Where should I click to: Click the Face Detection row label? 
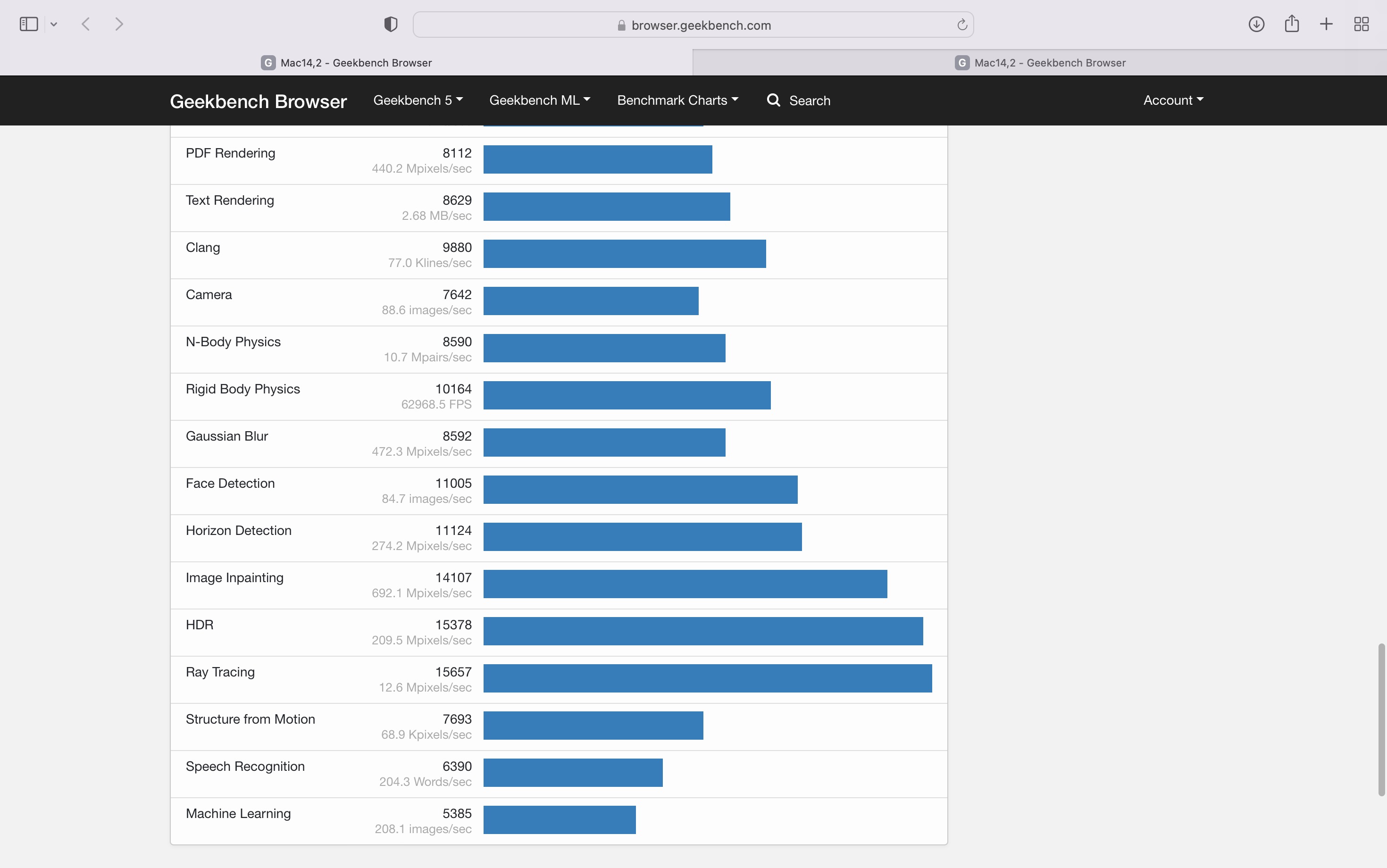point(230,484)
